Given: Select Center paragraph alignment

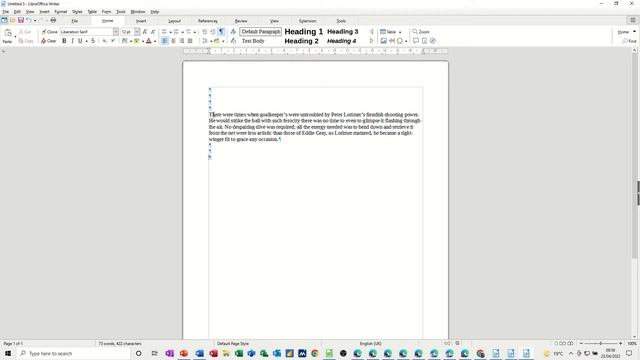Looking at the screenshot, I should tap(173, 41).
